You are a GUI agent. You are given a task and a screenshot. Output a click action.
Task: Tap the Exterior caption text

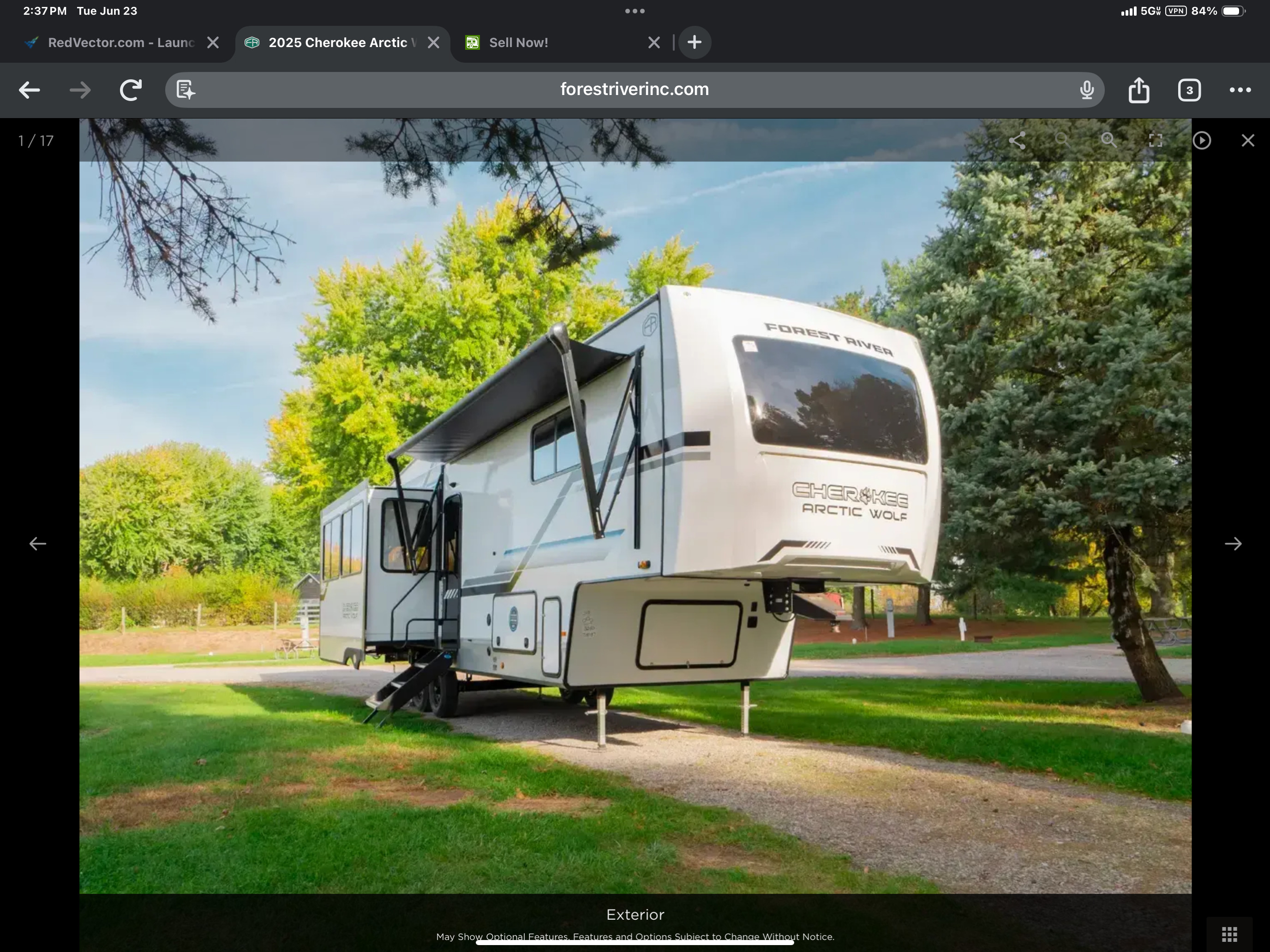[635, 914]
